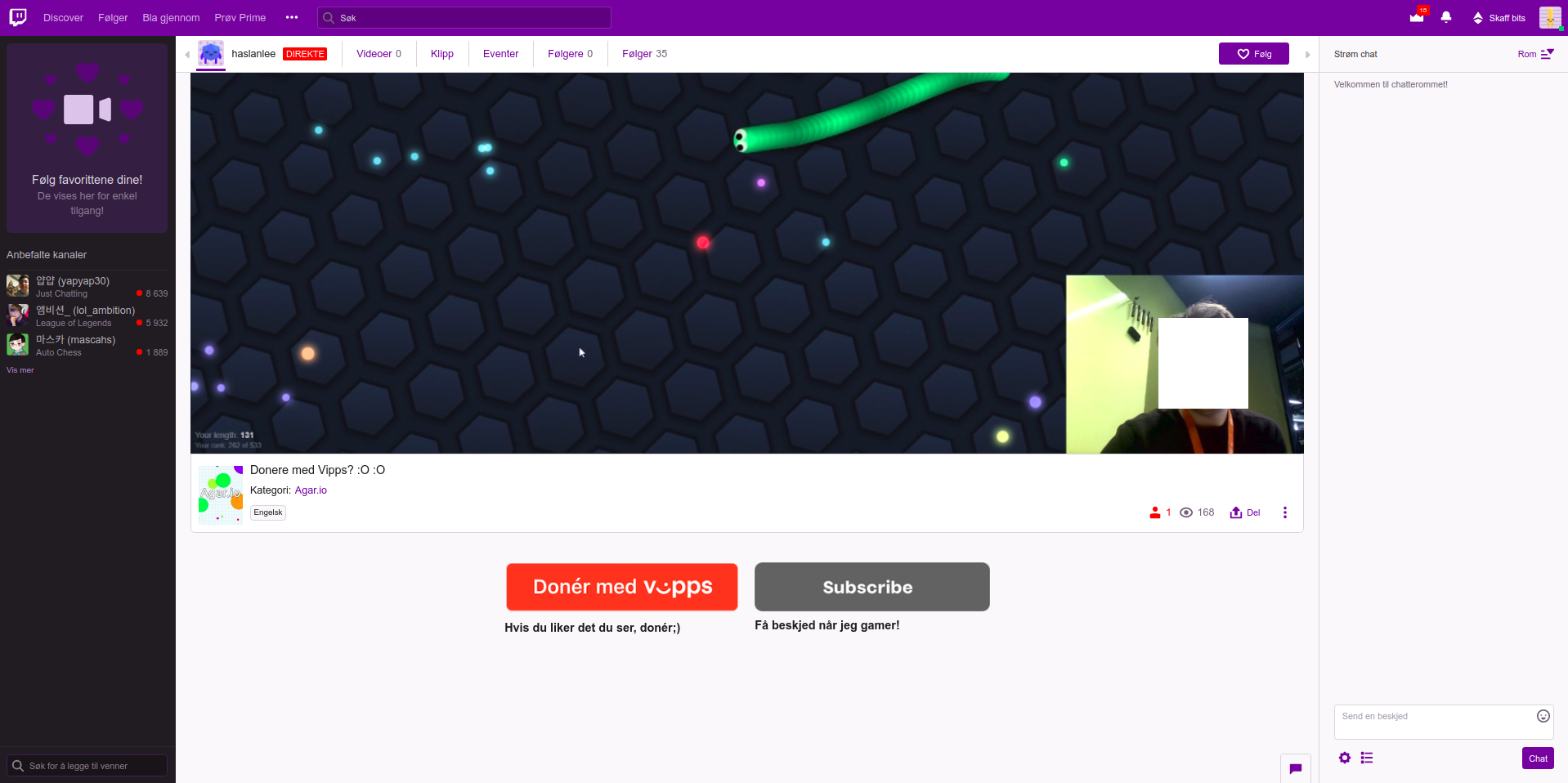Click the friend search magnifier icon
This screenshot has width=1568, height=783.
(x=18, y=766)
